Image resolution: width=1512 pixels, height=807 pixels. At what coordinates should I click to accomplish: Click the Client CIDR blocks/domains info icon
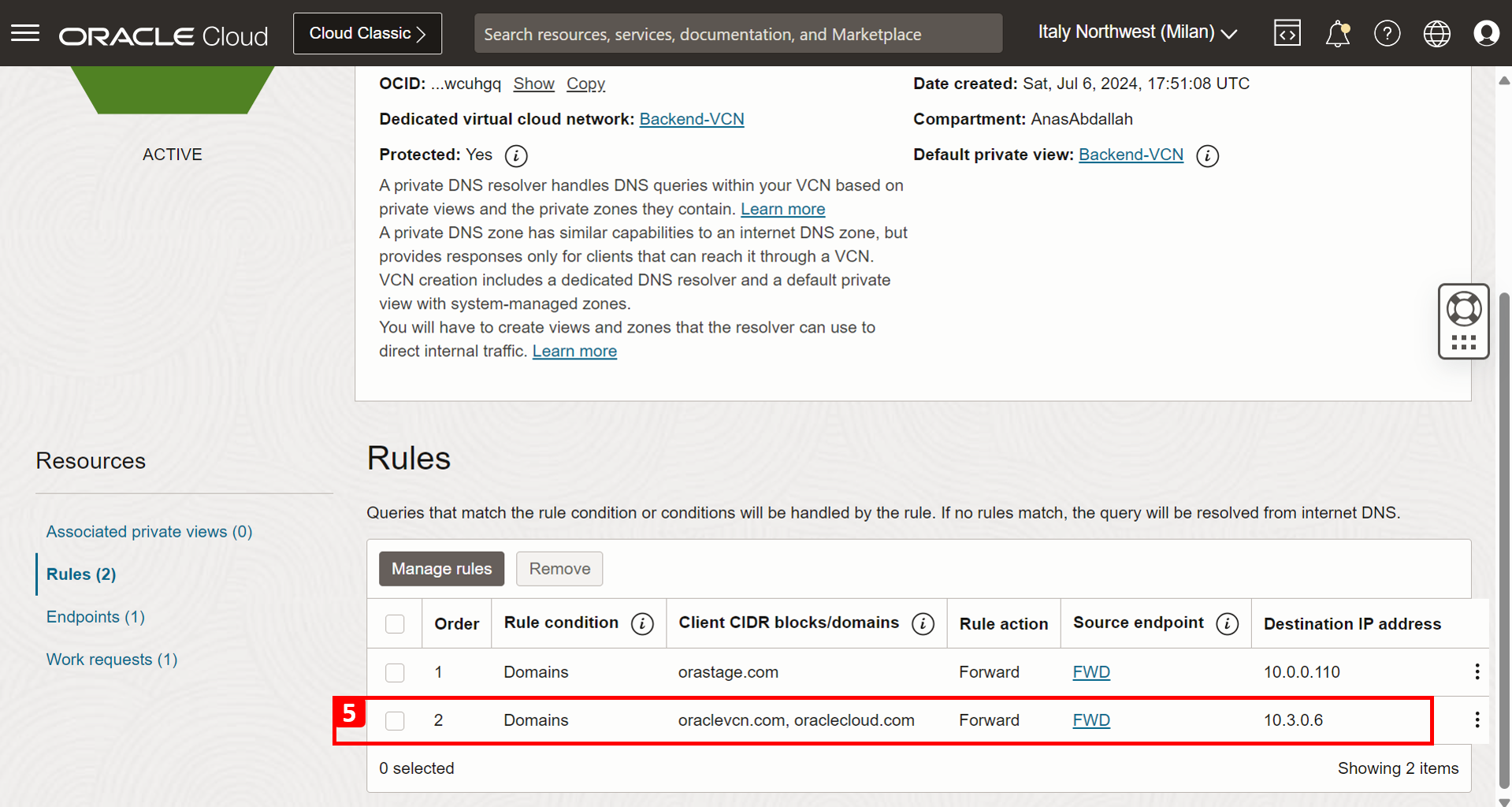coord(923,624)
